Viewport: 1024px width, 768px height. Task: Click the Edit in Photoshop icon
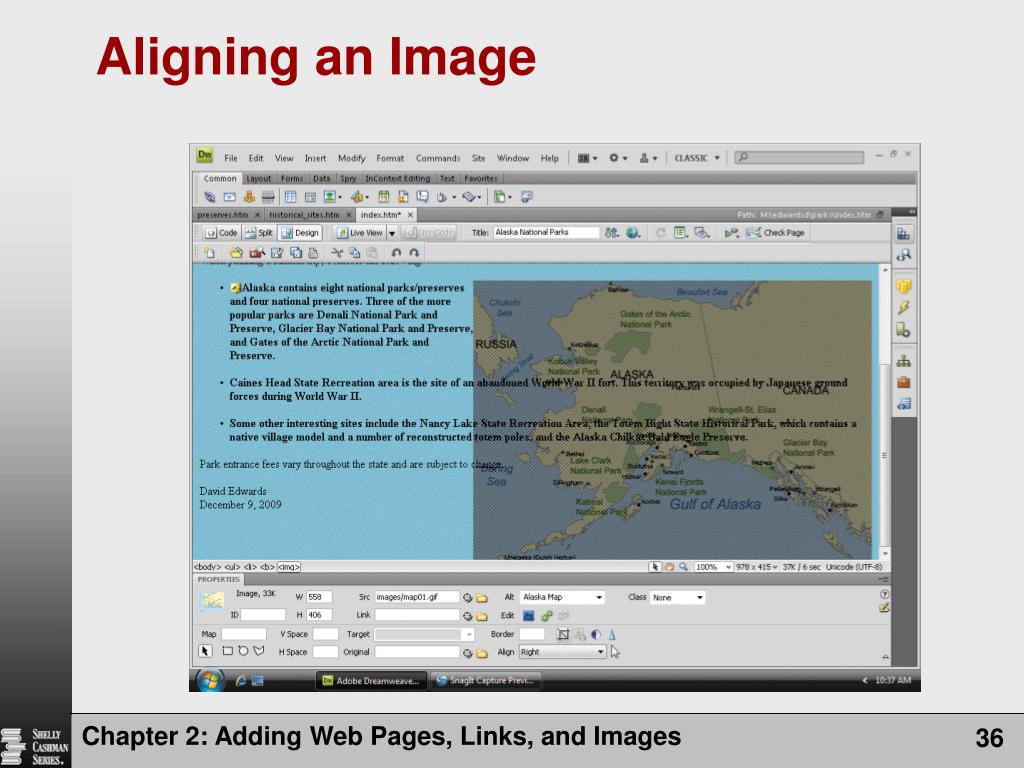529,615
